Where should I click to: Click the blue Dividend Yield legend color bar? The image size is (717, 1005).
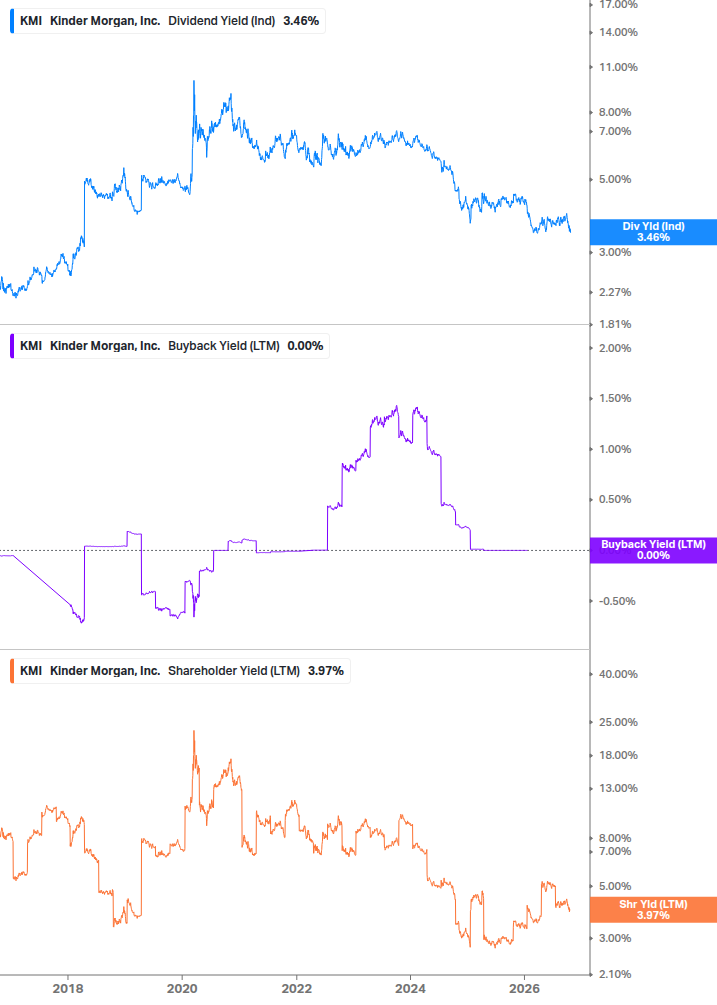(x=12, y=21)
